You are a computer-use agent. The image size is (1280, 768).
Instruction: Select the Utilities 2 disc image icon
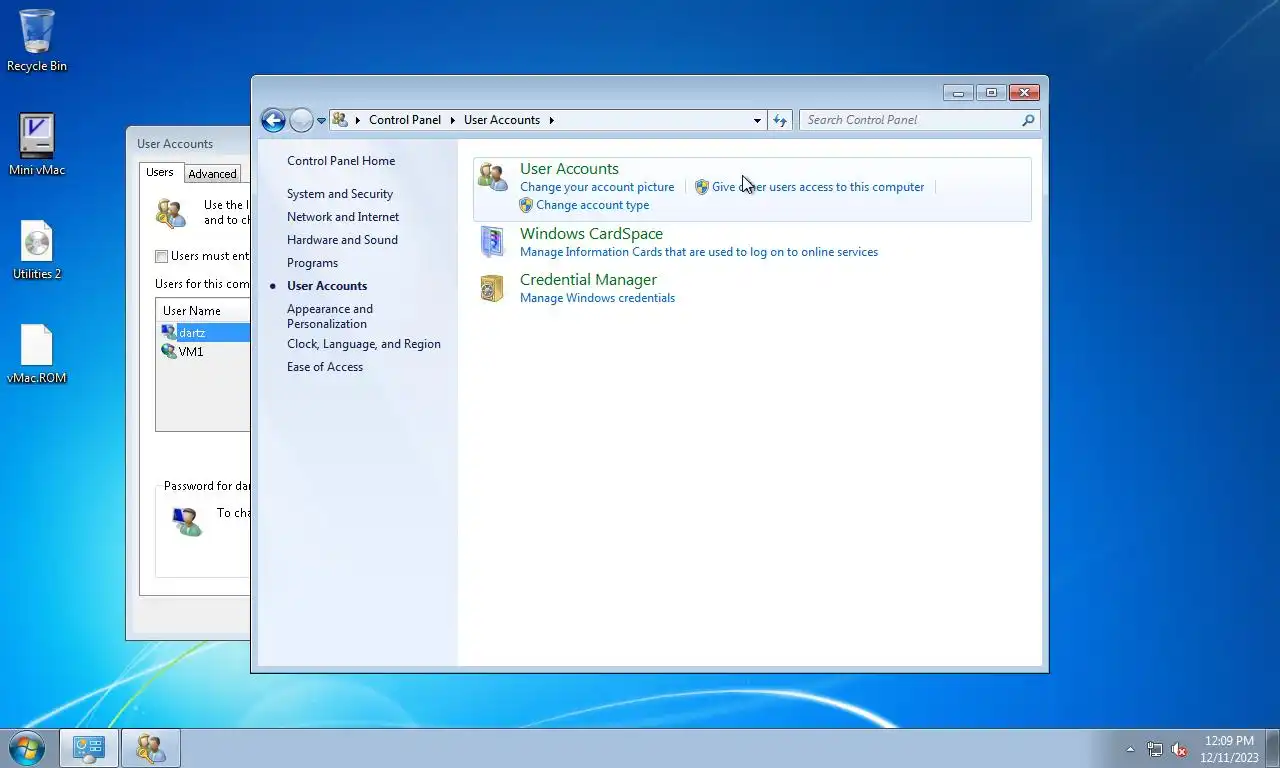coord(37,250)
